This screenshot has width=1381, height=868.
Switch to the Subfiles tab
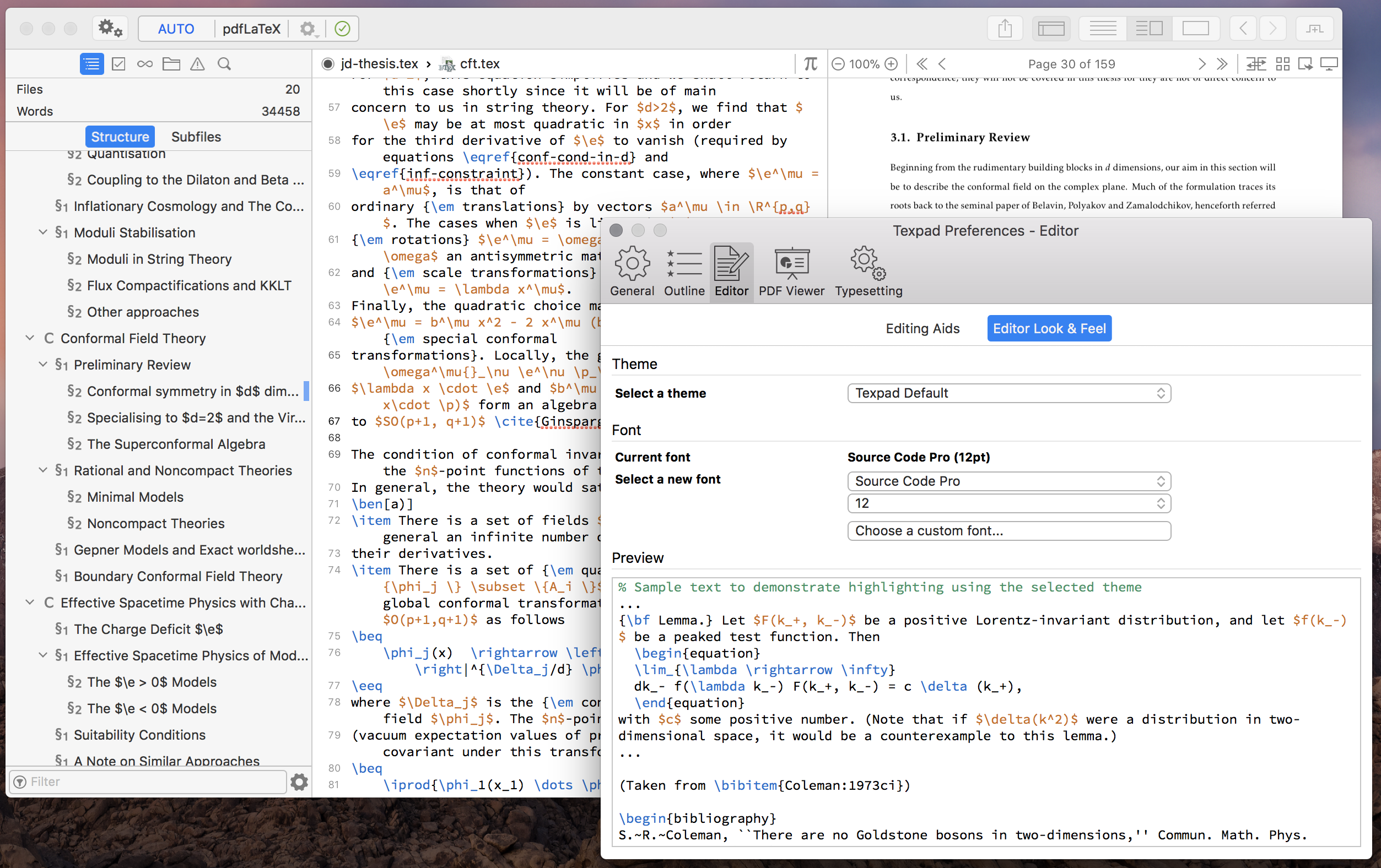point(196,137)
